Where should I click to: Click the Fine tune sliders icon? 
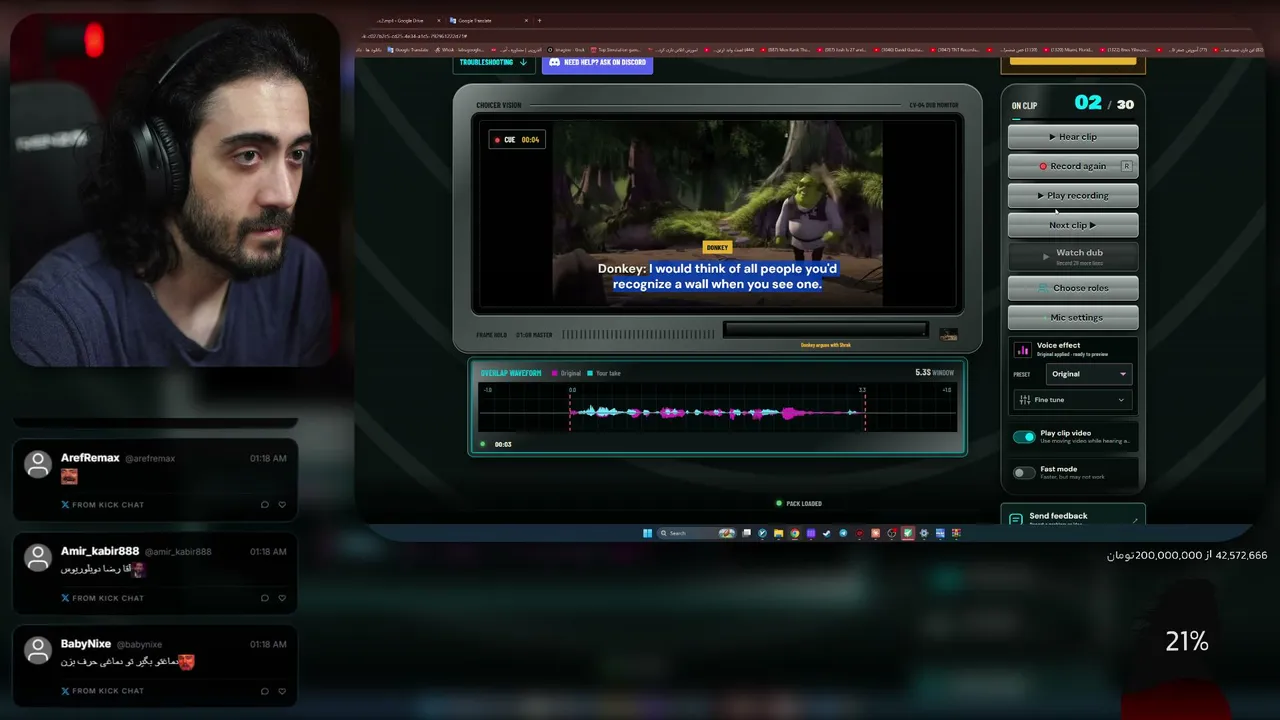click(1024, 400)
